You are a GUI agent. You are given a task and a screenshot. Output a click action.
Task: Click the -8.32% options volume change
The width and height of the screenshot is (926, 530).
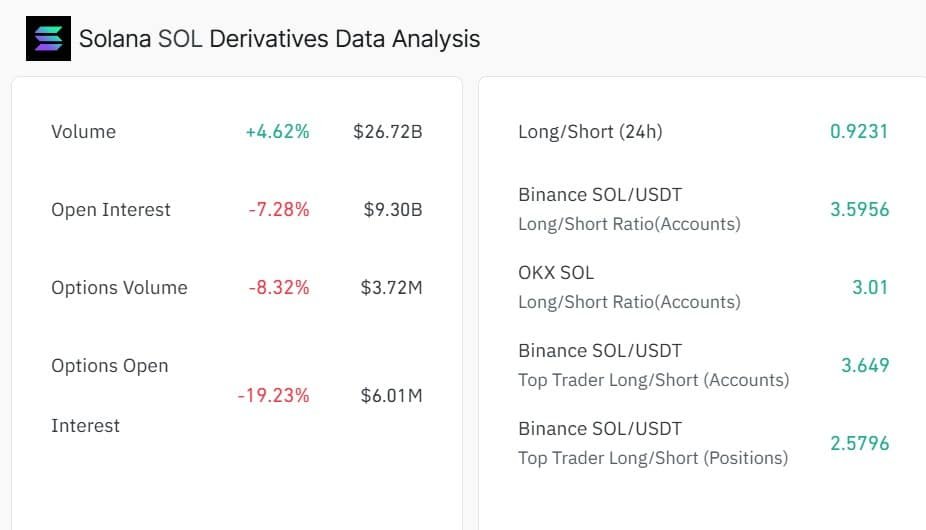pos(279,288)
